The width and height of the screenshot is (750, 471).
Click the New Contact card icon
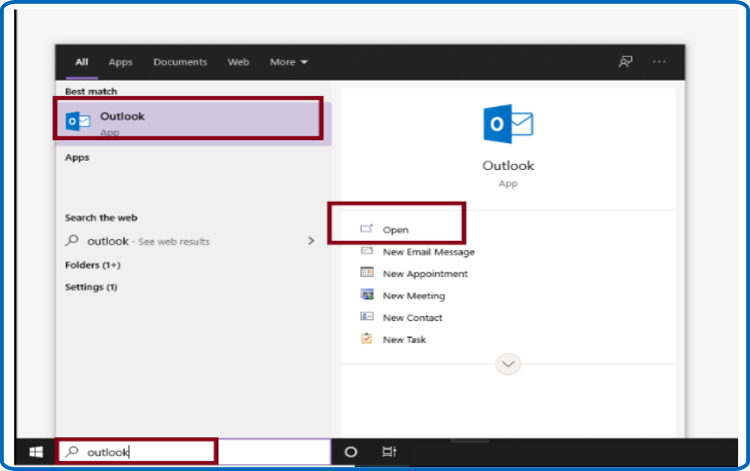[367, 316]
